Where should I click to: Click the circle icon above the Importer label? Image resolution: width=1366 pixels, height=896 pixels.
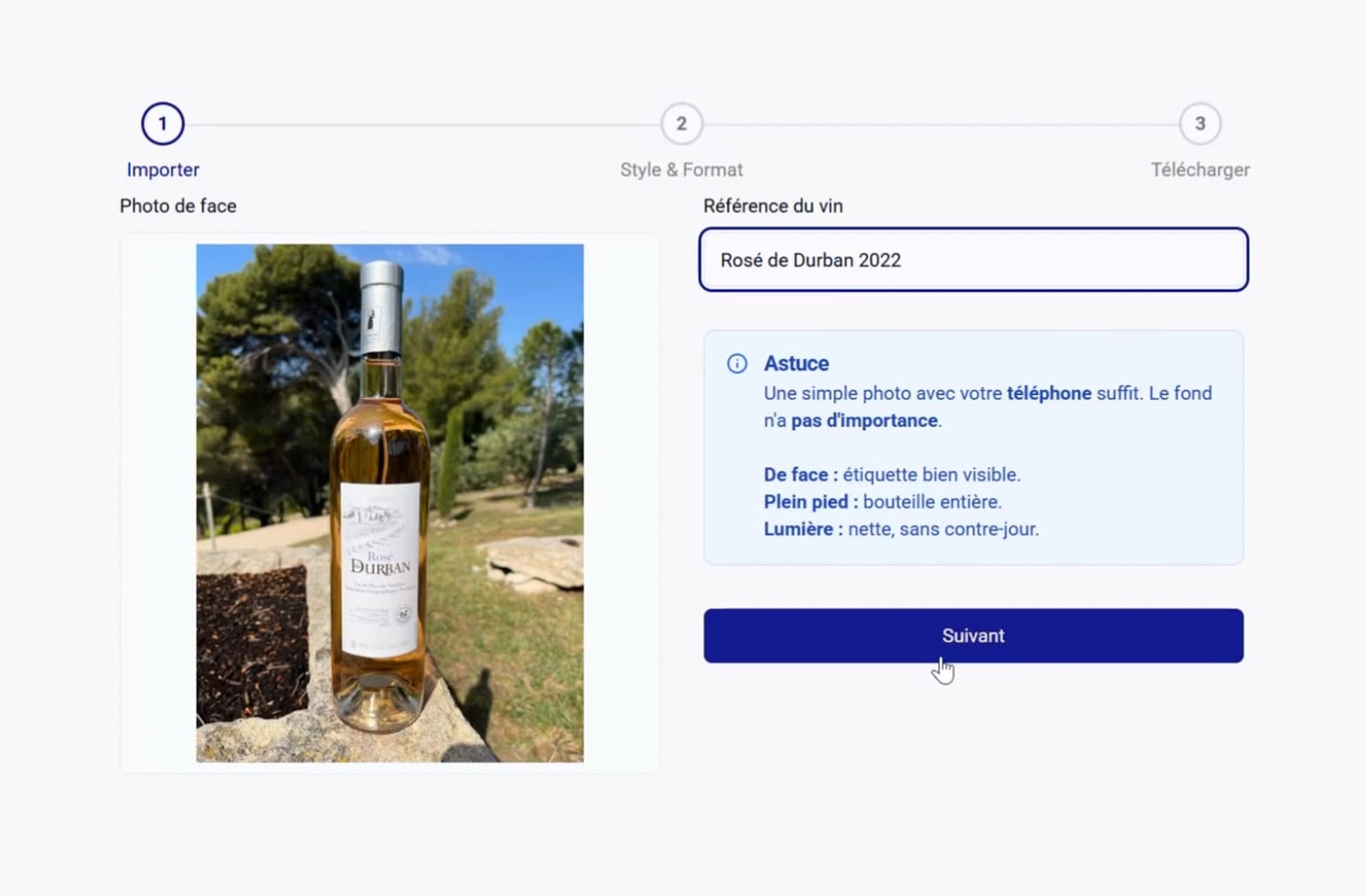pyautogui.click(x=162, y=122)
